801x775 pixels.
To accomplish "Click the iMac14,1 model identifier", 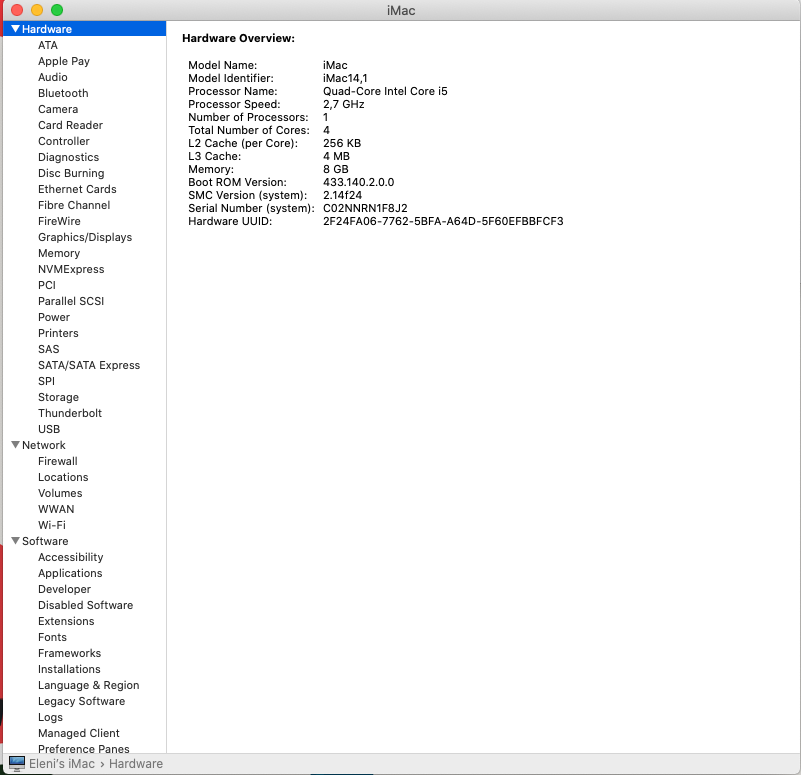I will pyautogui.click(x=345, y=78).
